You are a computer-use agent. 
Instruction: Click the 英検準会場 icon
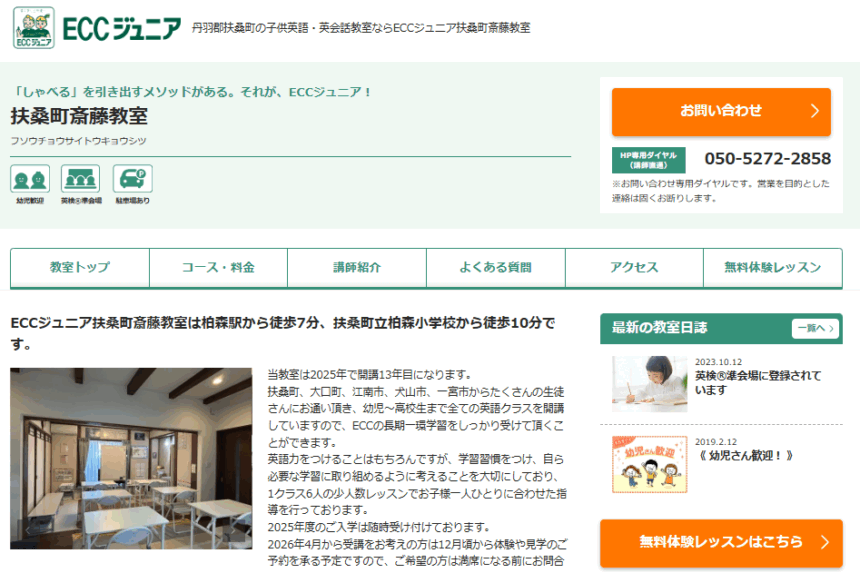(80, 180)
